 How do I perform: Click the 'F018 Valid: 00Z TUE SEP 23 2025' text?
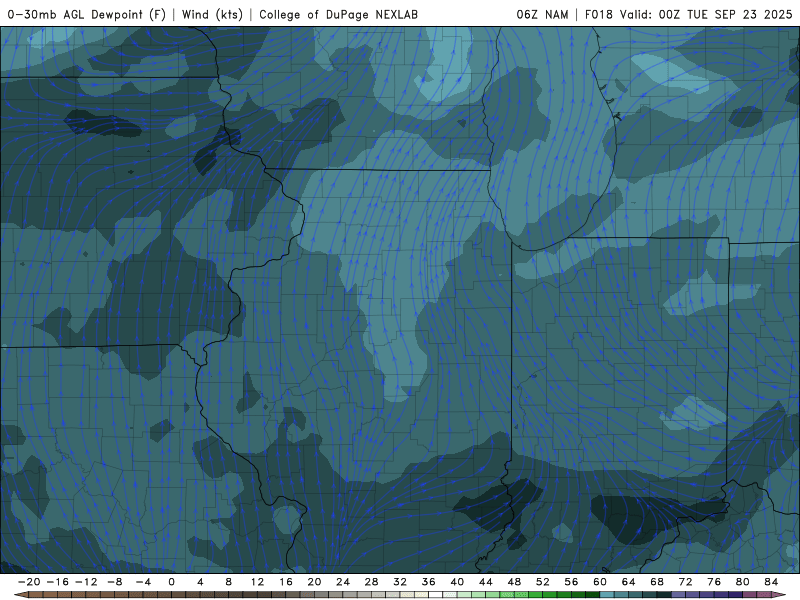coord(688,14)
